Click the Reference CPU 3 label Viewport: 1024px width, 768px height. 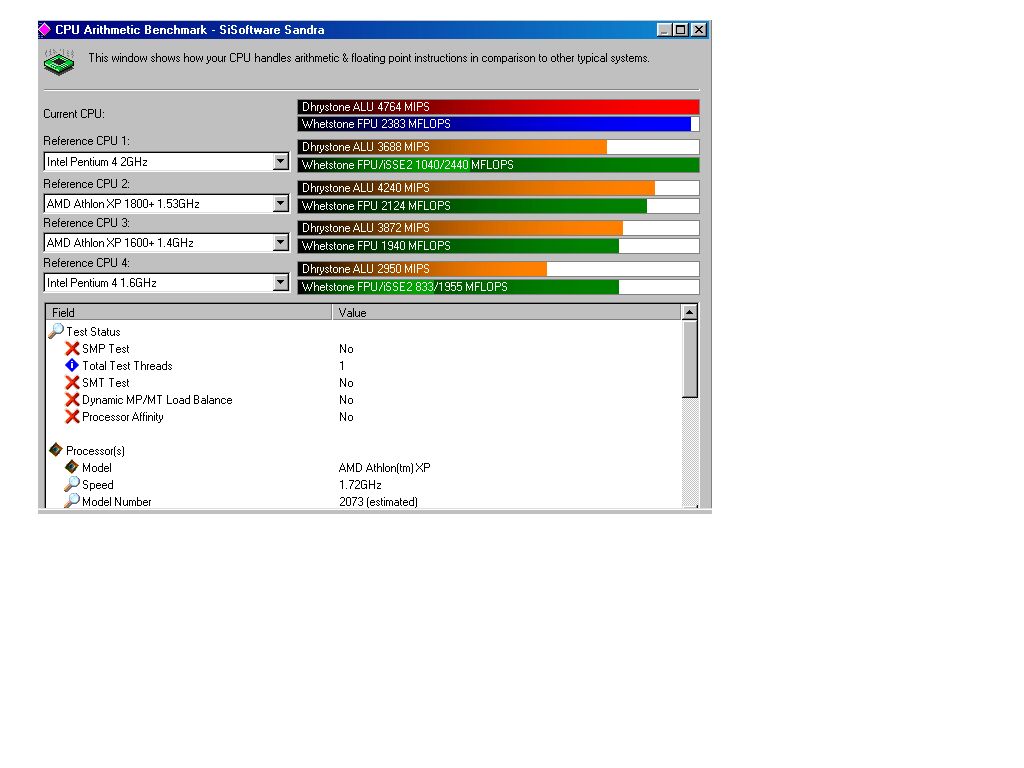click(86, 223)
